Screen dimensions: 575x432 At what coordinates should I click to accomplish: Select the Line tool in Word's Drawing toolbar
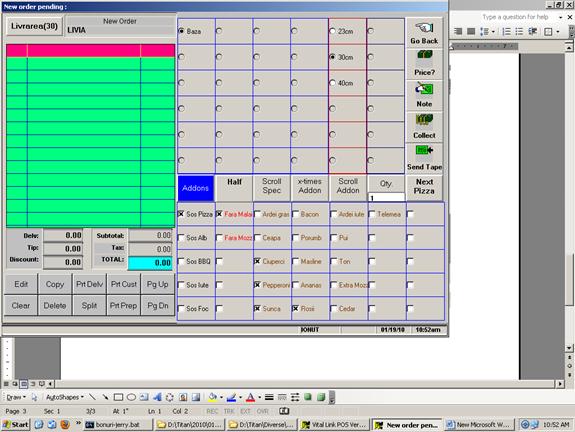coord(92,397)
